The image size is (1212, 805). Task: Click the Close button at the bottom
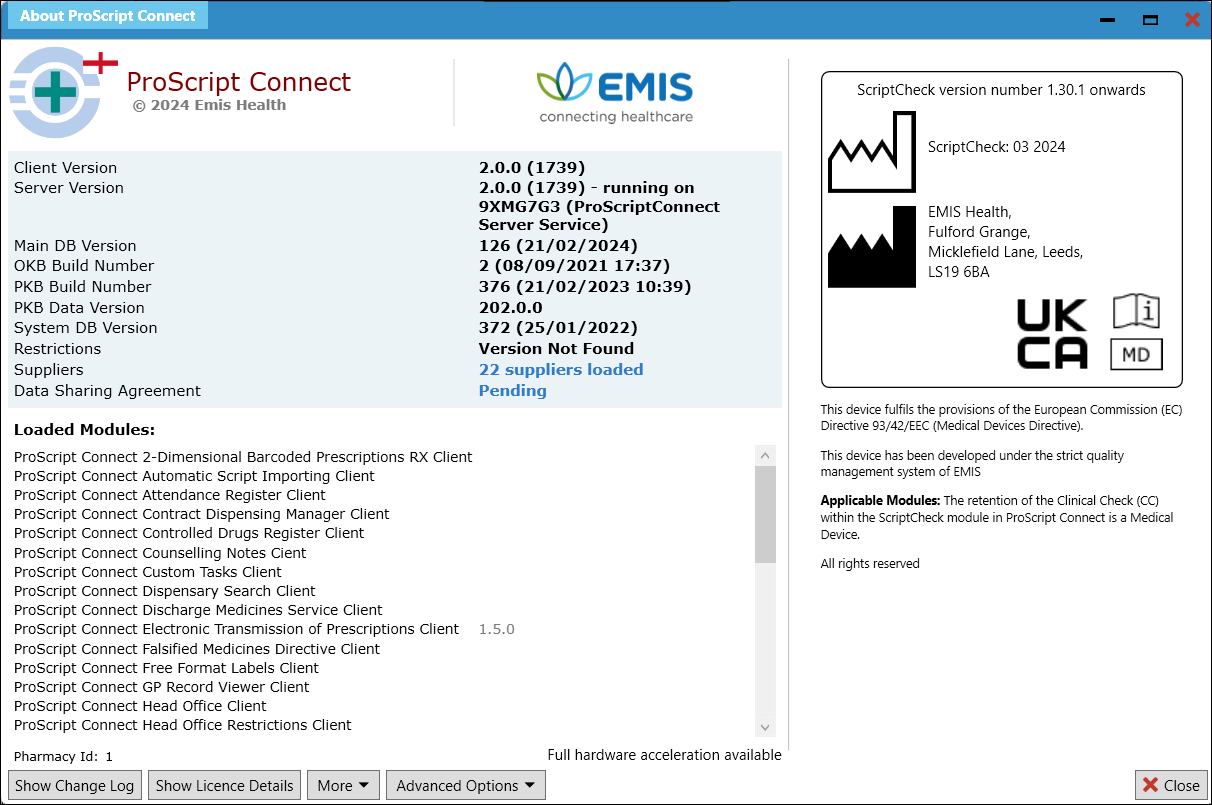[x=1171, y=785]
